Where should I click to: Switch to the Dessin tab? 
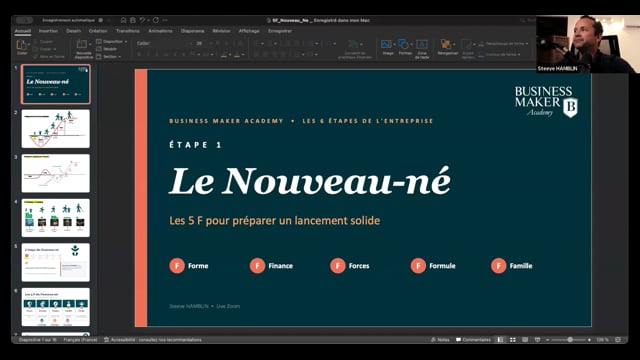[73, 31]
